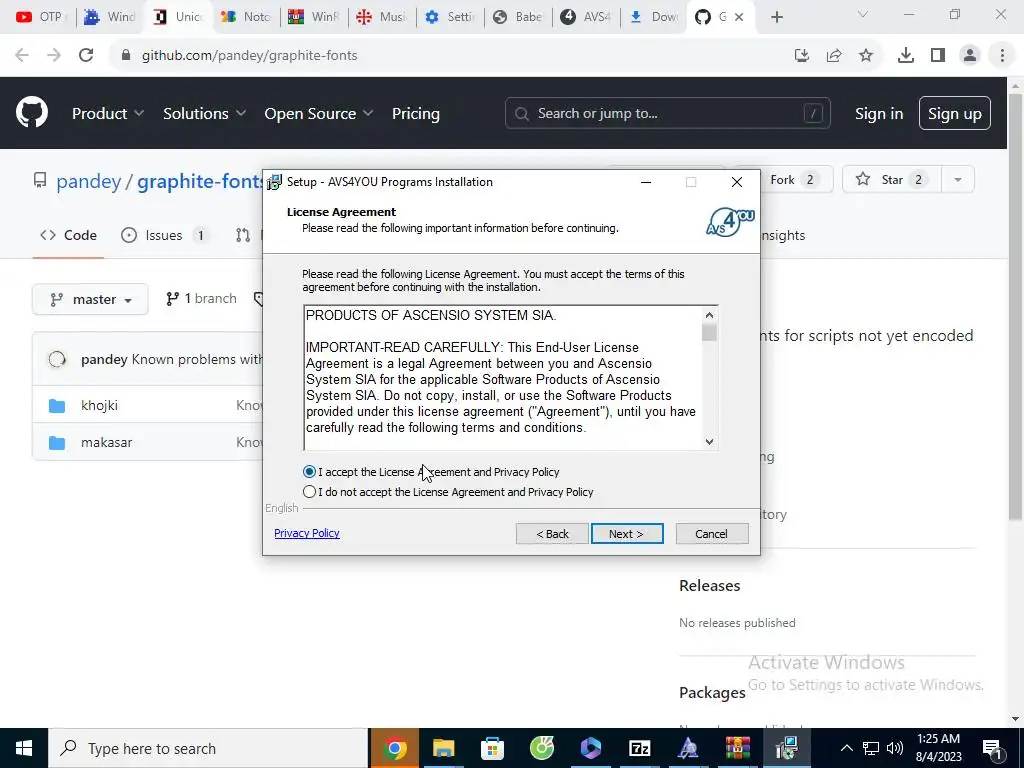The image size is (1024, 768).
Task: Open the Windows Start button
Action: [x=24, y=748]
